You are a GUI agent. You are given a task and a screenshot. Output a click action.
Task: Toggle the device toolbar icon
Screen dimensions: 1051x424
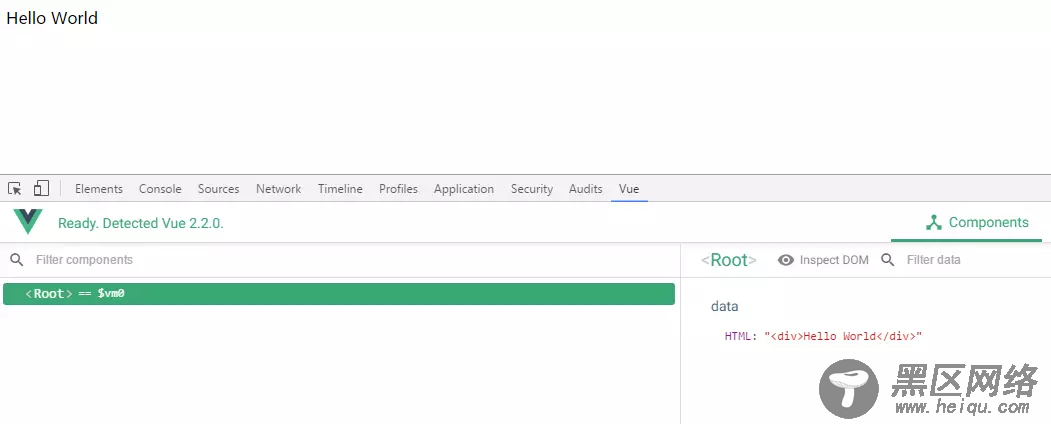tap(42, 189)
